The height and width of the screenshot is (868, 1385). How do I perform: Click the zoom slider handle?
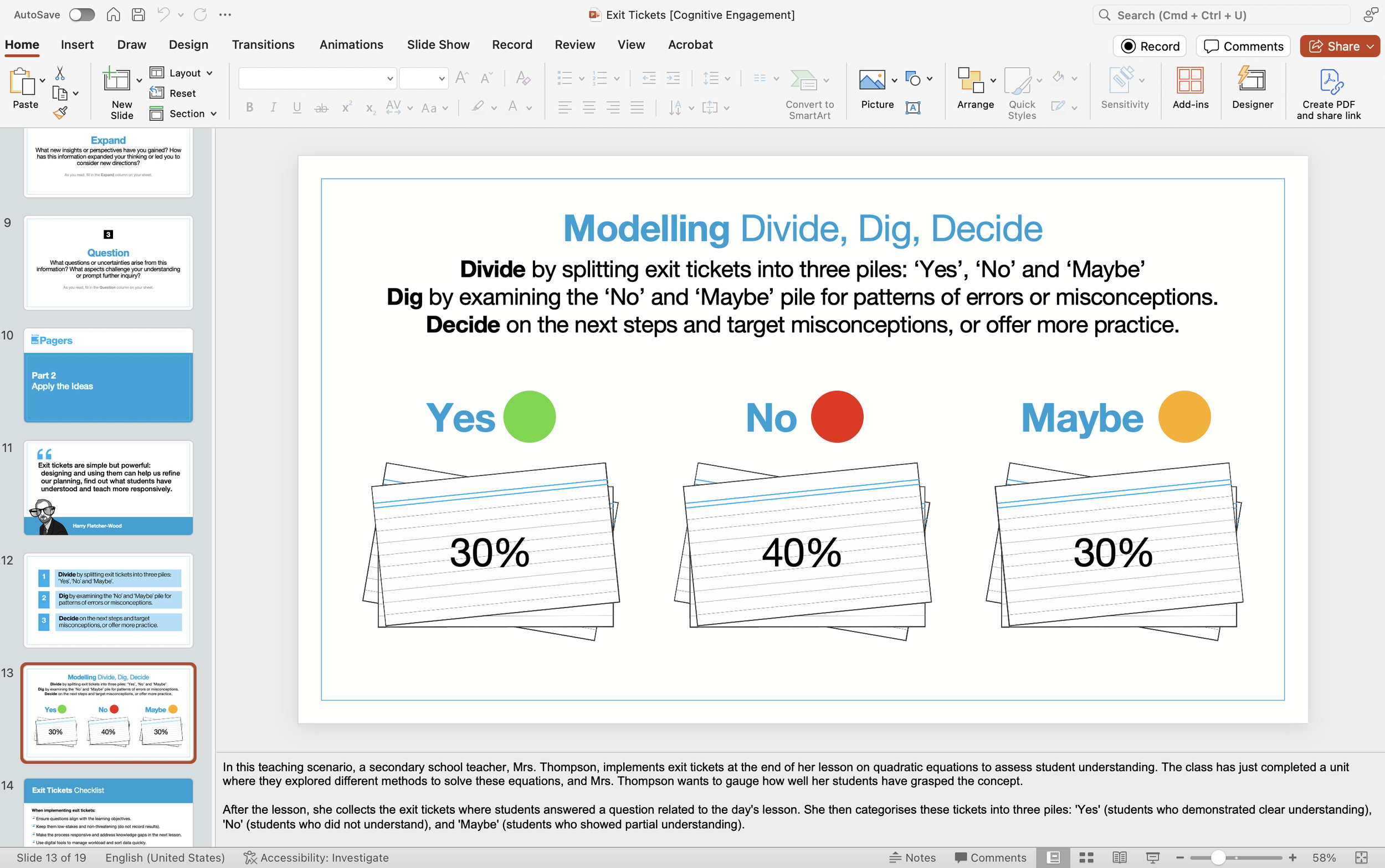1218,857
